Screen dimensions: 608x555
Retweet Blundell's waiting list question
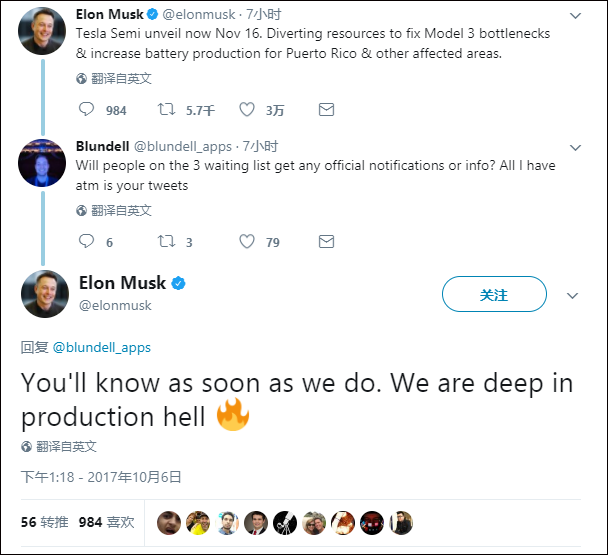point(166,241)
